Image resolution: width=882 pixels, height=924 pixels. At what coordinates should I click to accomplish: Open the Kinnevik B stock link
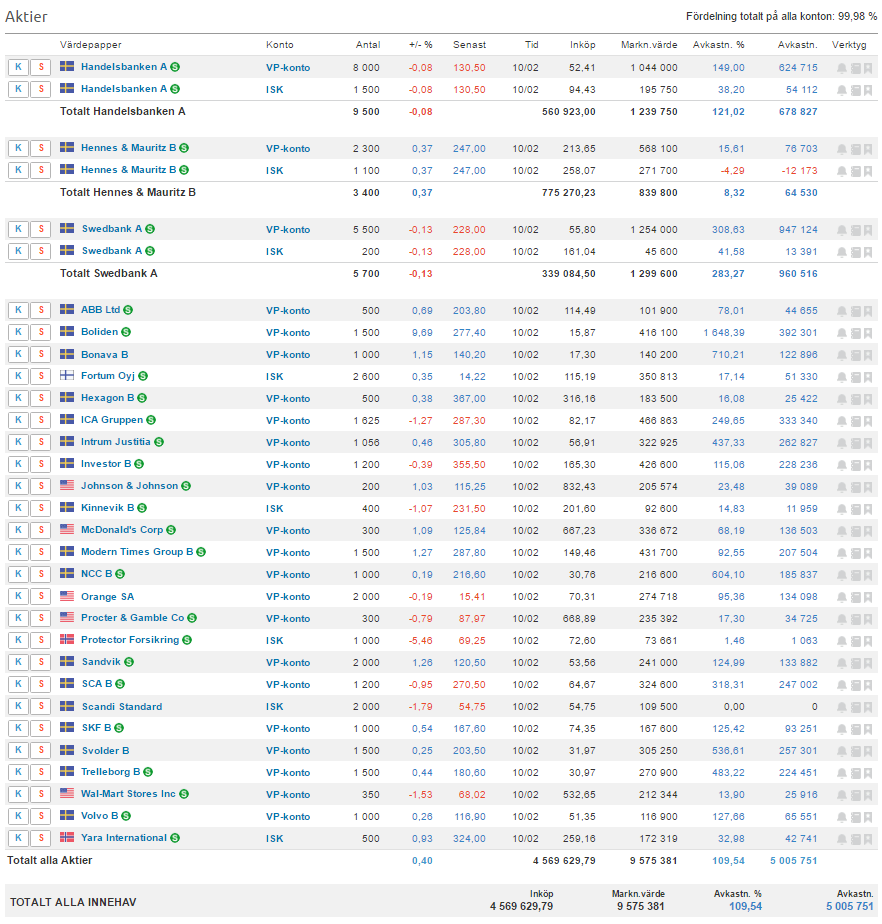coord(107,508)
